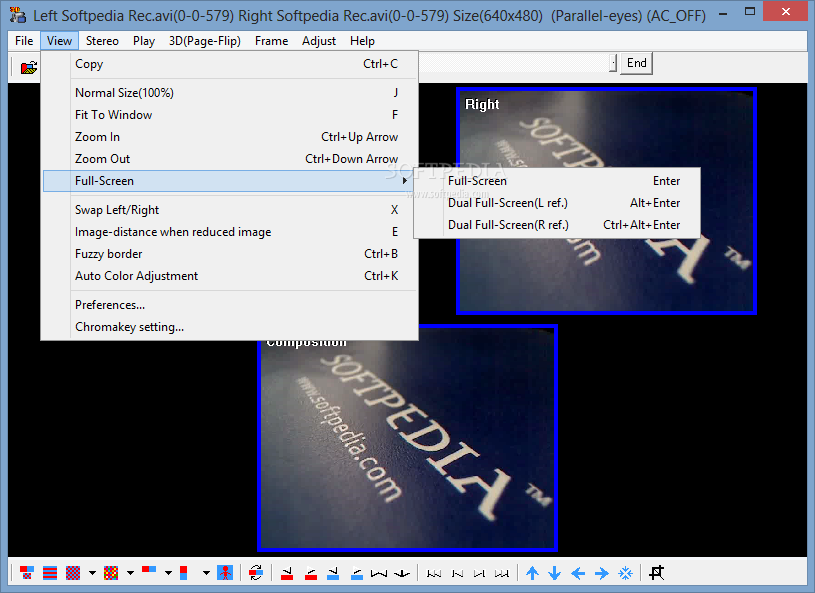Open Chromakey setting... from View menu
The image size is (815, 593).
230,327
